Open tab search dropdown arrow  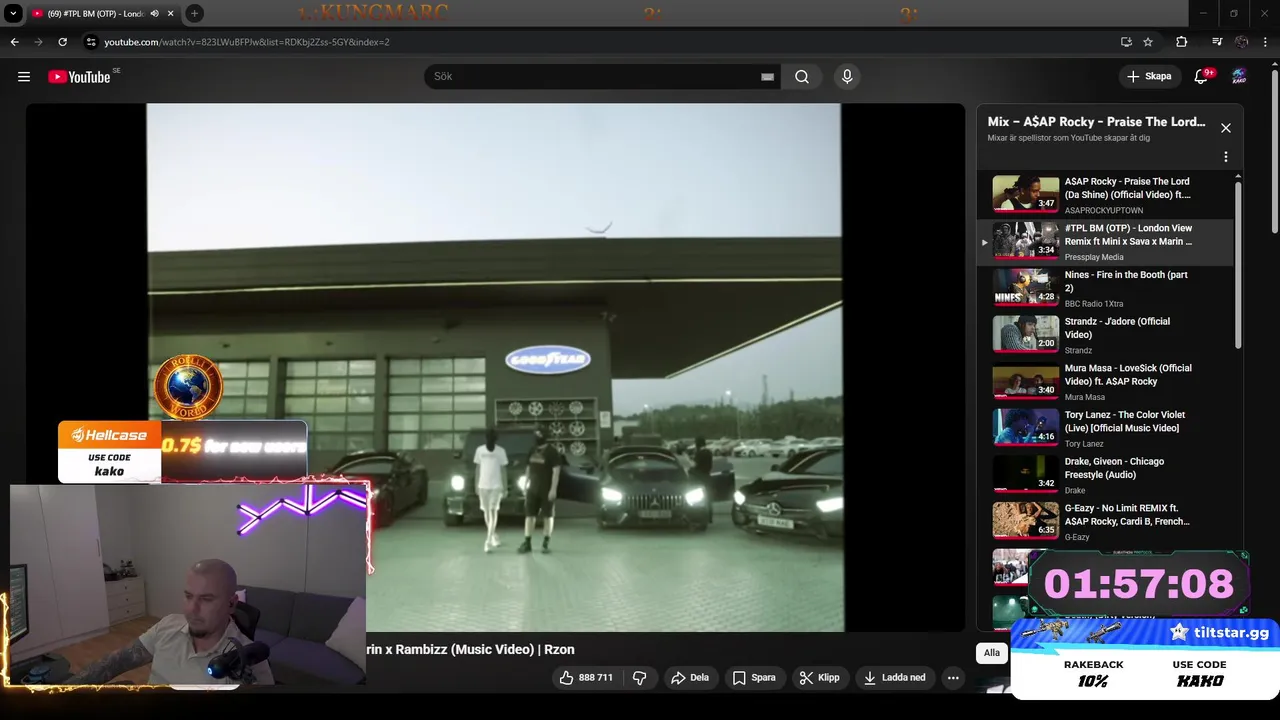coord(13,14)
